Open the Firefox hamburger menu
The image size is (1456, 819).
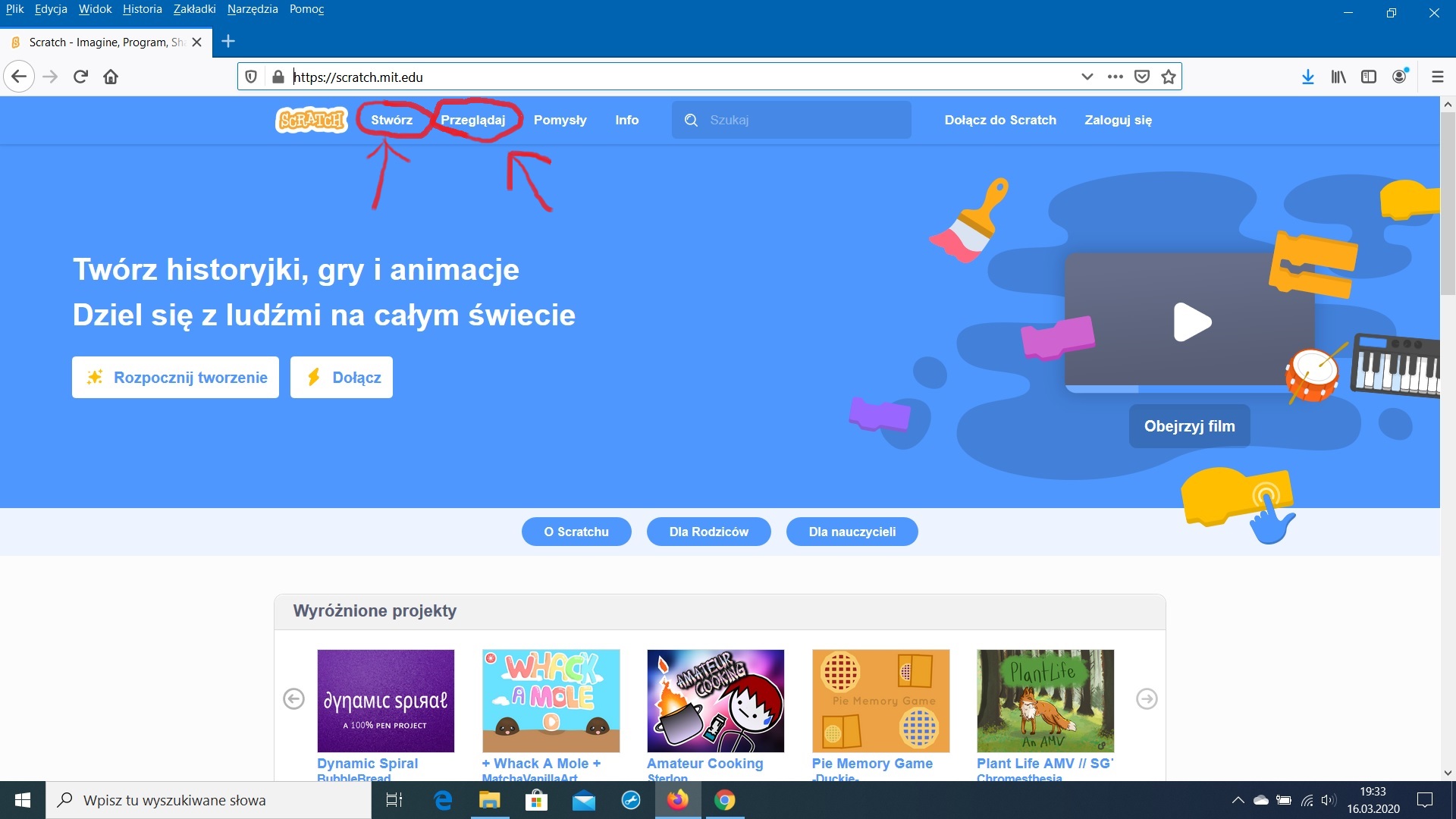click(1437, 77)
